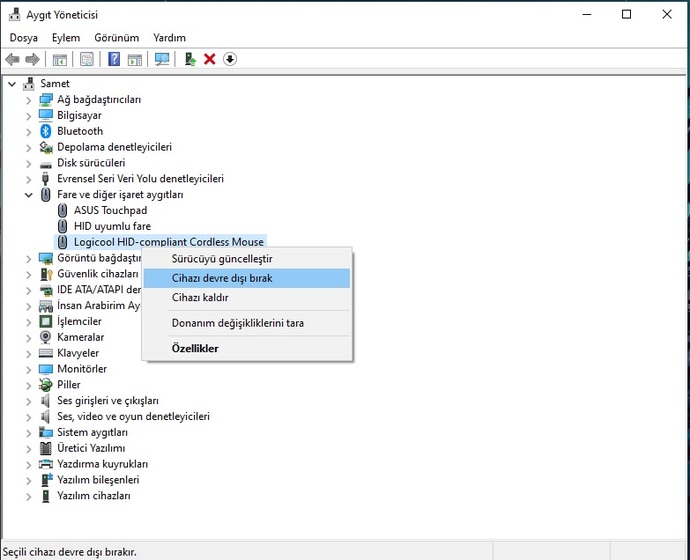Image resolution: width=690 pixels, height=560 pixels.
Task: Click the ASUS Touchpad mouse icon
Action: point(62,210)
